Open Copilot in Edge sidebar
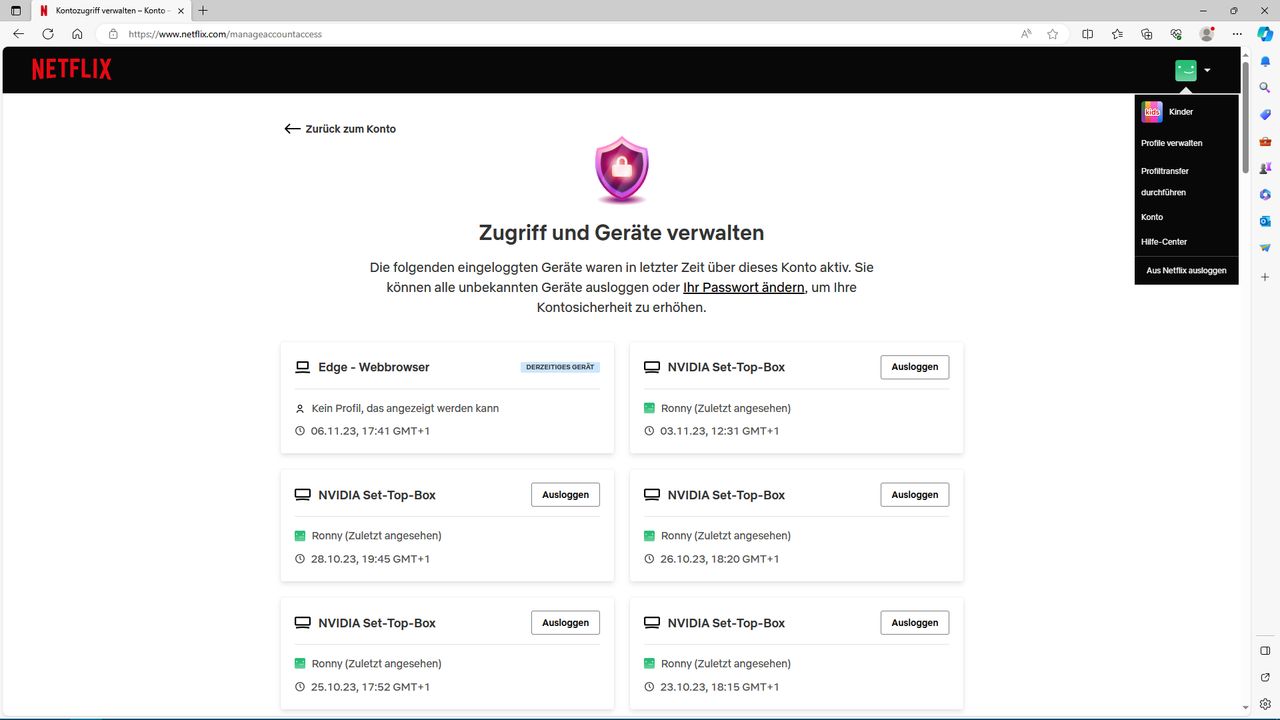The height and width of the screenshot is (720, 1280). [x=1265, y=33]
